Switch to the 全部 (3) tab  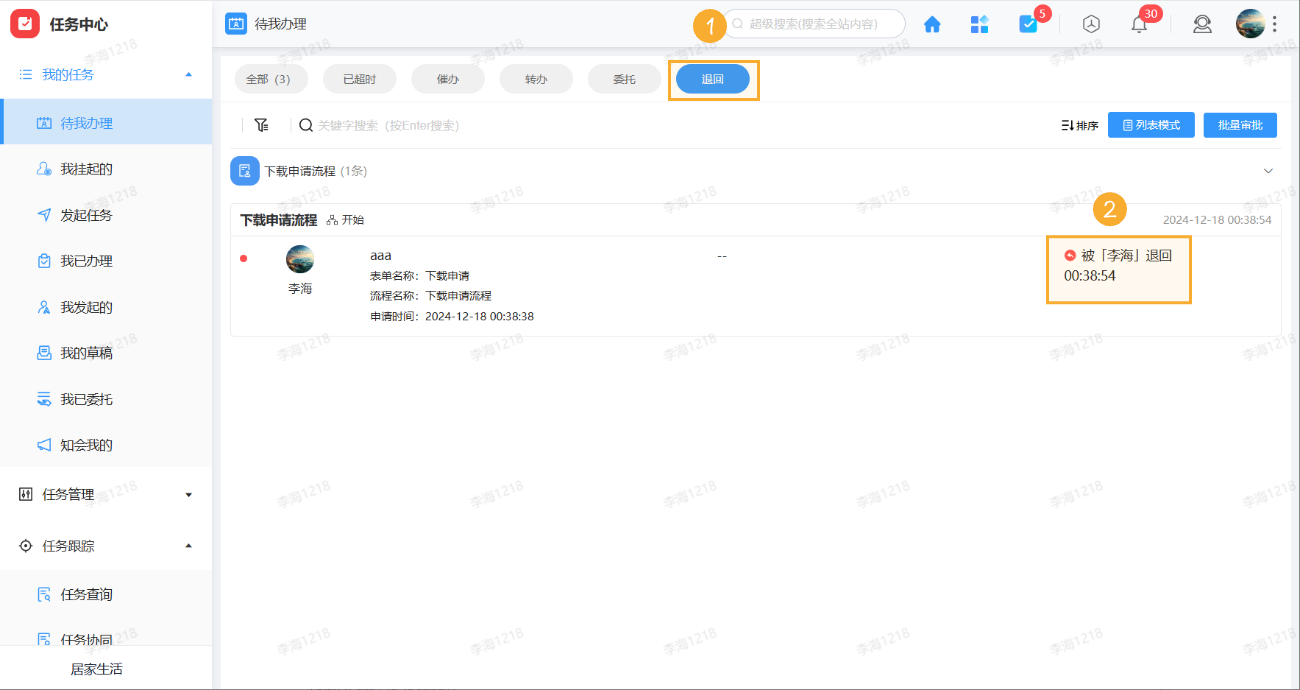pyautogui.click(x=270, y=78)
